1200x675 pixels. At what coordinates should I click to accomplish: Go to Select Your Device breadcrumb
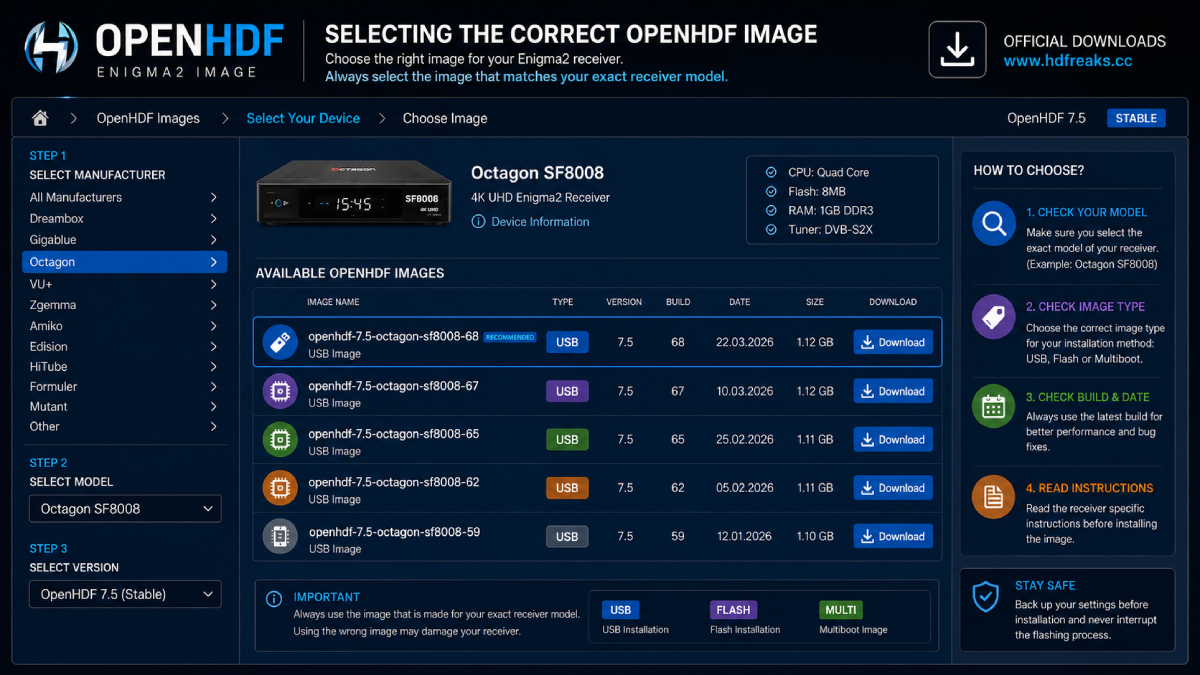click(303, 118)
